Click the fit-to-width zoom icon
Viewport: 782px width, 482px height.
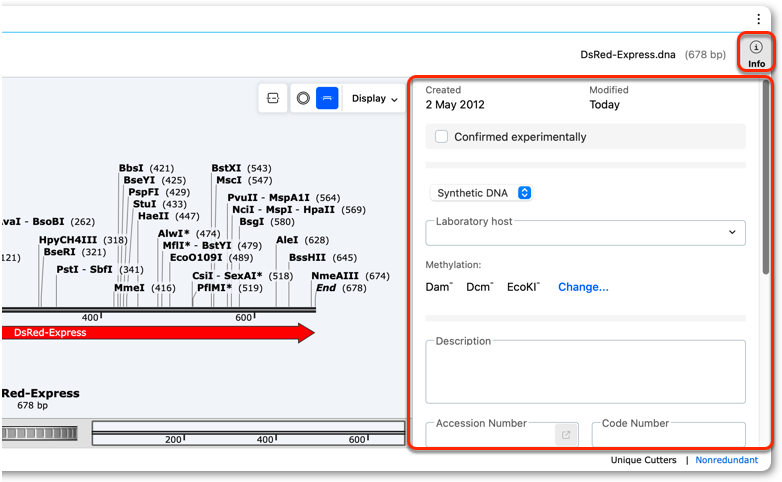coord(273,98)
